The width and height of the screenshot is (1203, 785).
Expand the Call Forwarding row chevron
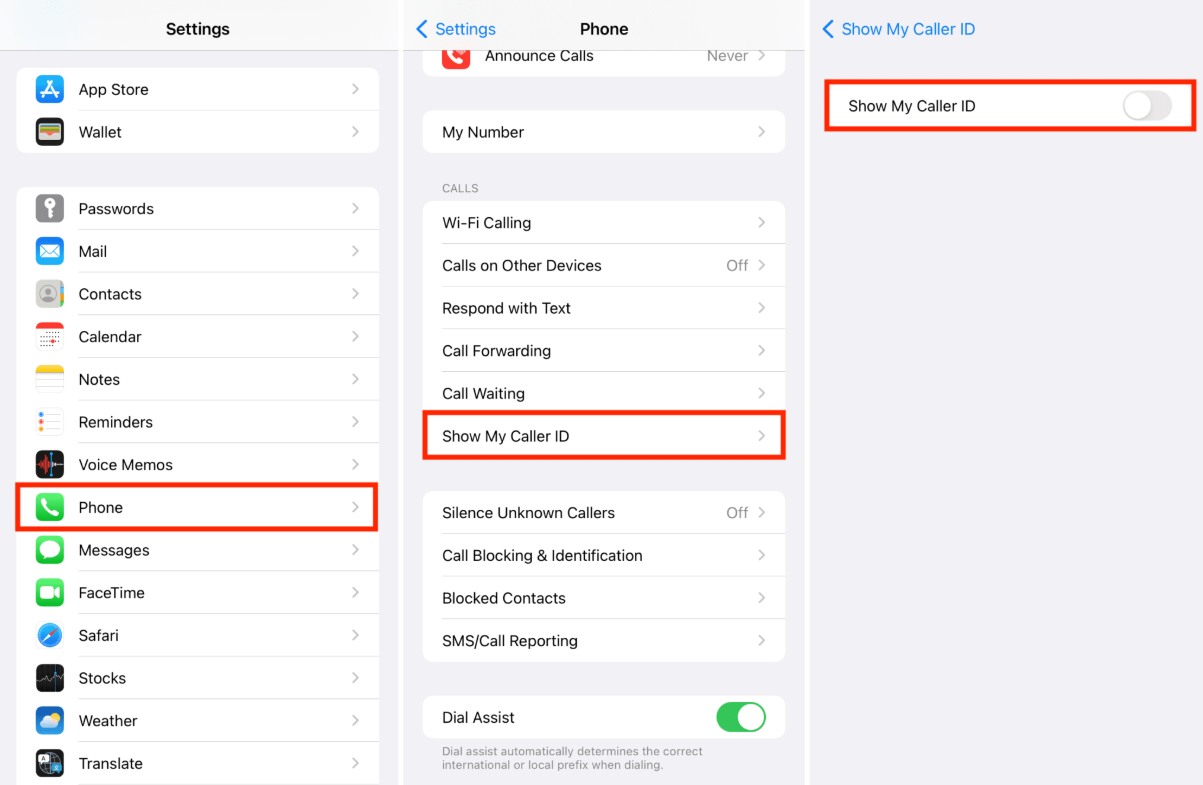click(761, 351)
